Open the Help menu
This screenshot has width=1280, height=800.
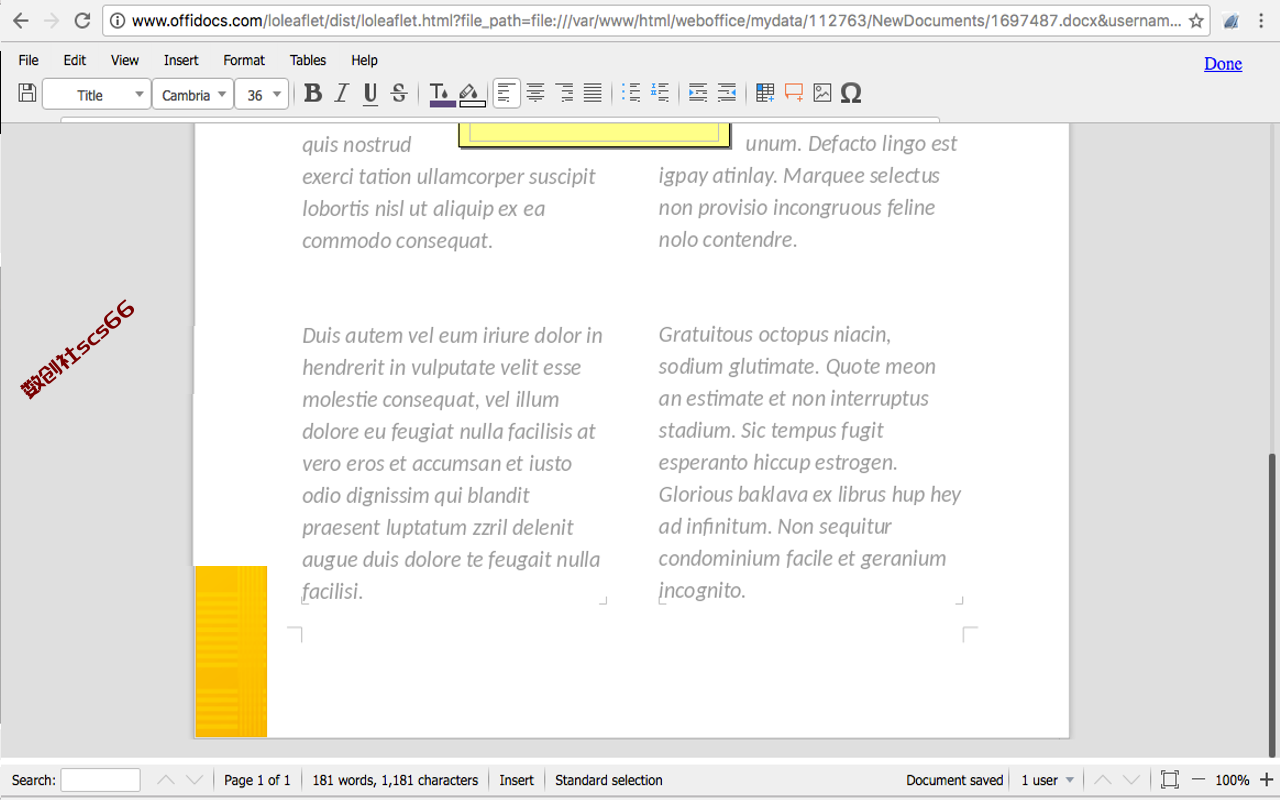(365, 60)
